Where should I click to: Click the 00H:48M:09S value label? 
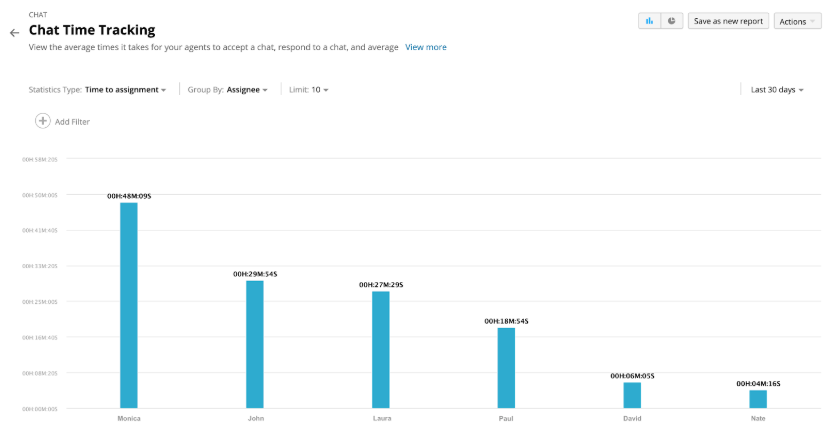[x=129, y=196]
